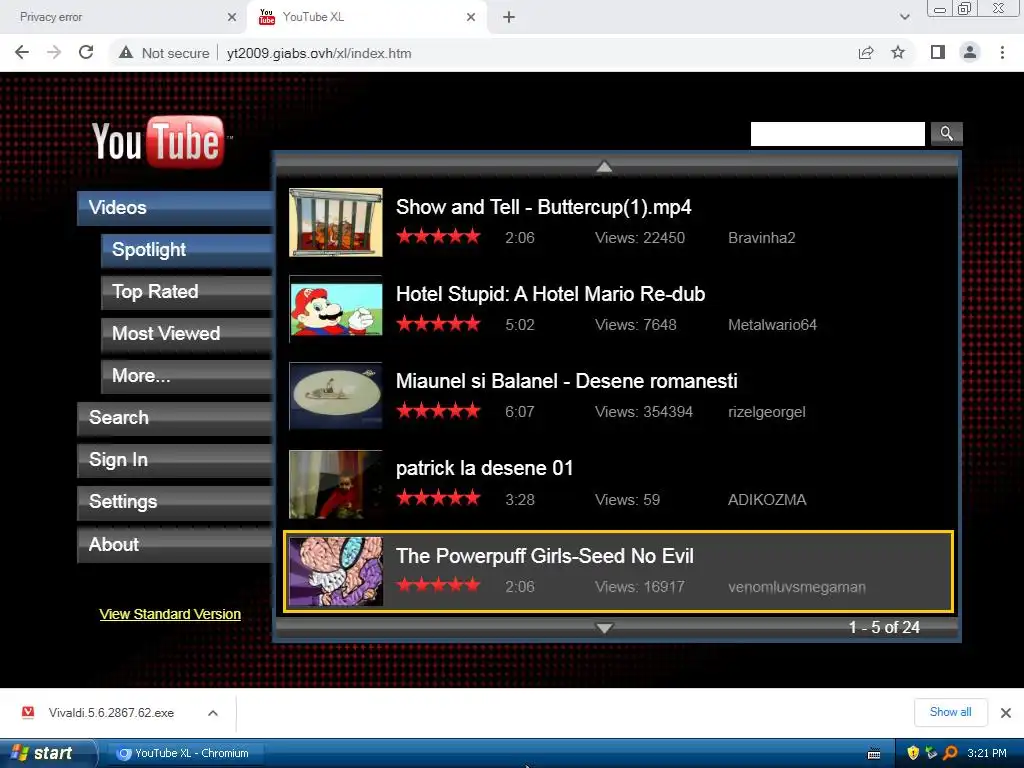Select Top Rated category
Image resolution: width=1024 pixels, height=768 pixels.
tap(187, 292)
